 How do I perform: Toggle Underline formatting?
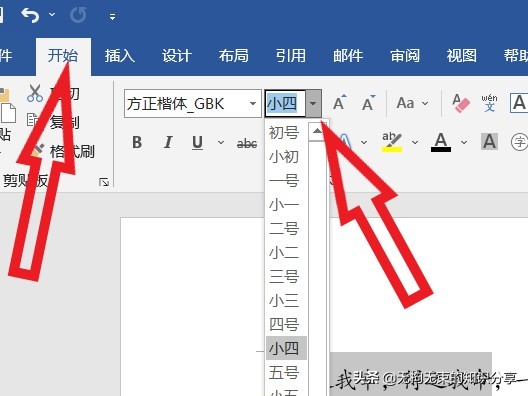198,143
